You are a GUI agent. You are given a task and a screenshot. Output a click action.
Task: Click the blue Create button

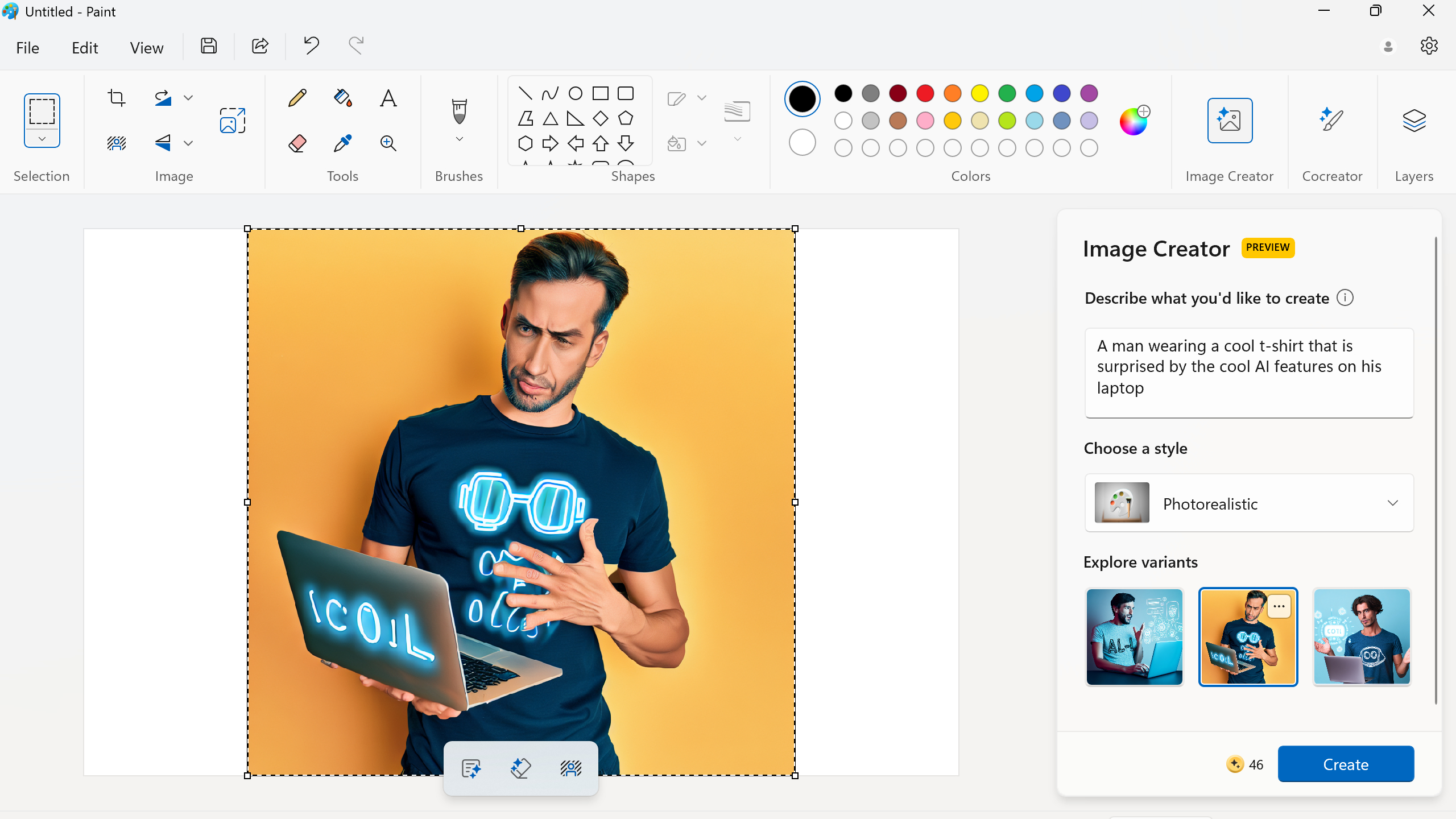point(1345,764)
